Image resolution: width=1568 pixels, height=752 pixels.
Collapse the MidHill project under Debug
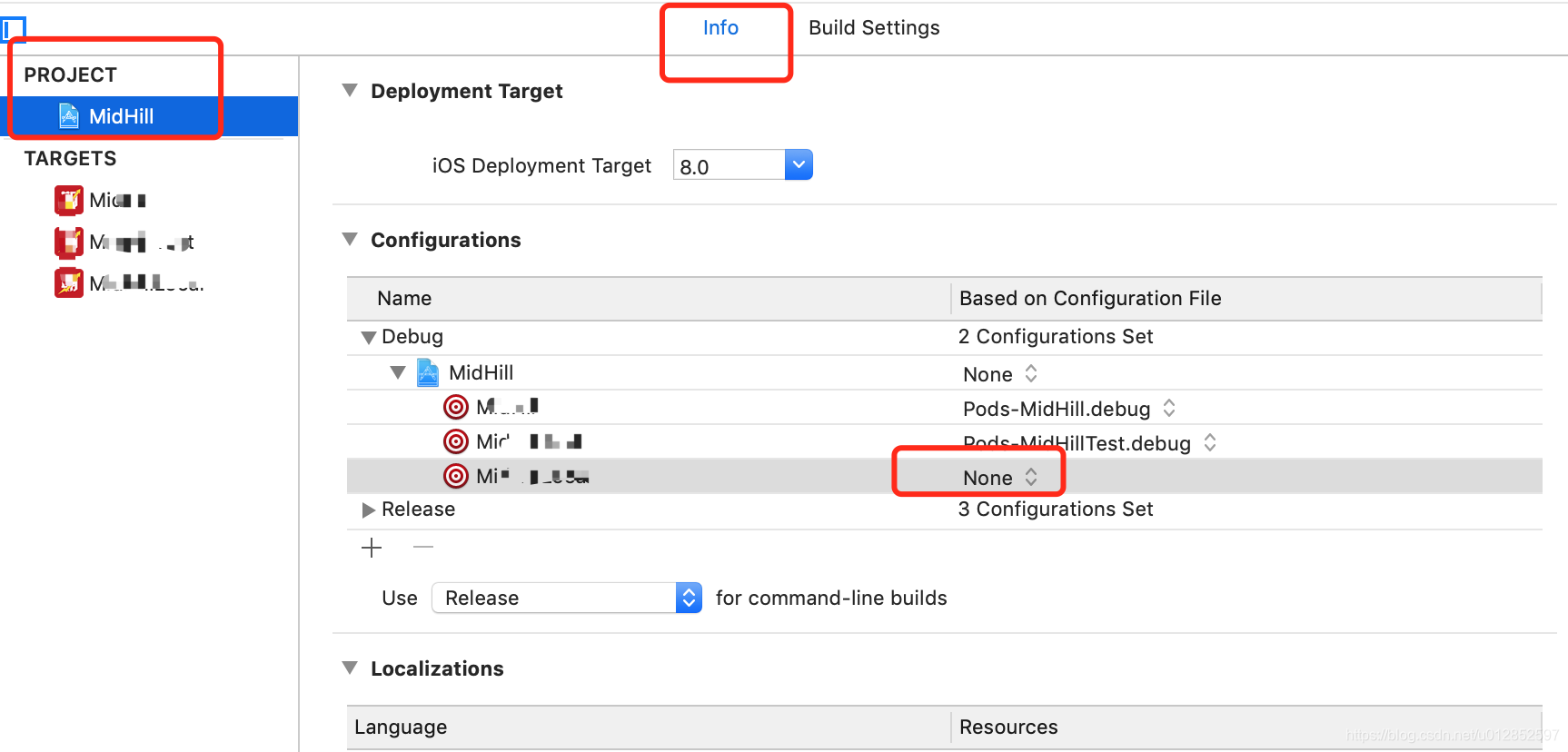398,372
